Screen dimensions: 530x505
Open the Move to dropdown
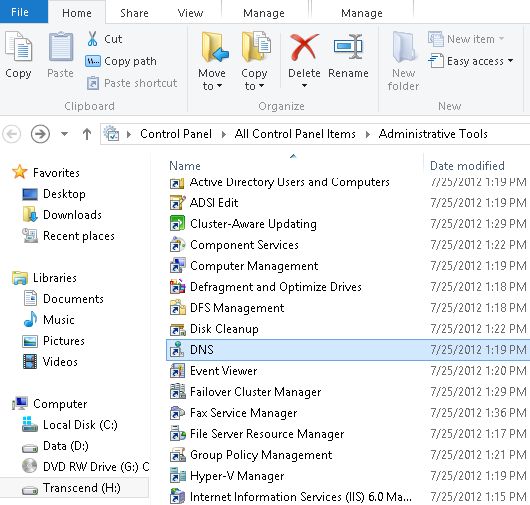coord(212,79)
